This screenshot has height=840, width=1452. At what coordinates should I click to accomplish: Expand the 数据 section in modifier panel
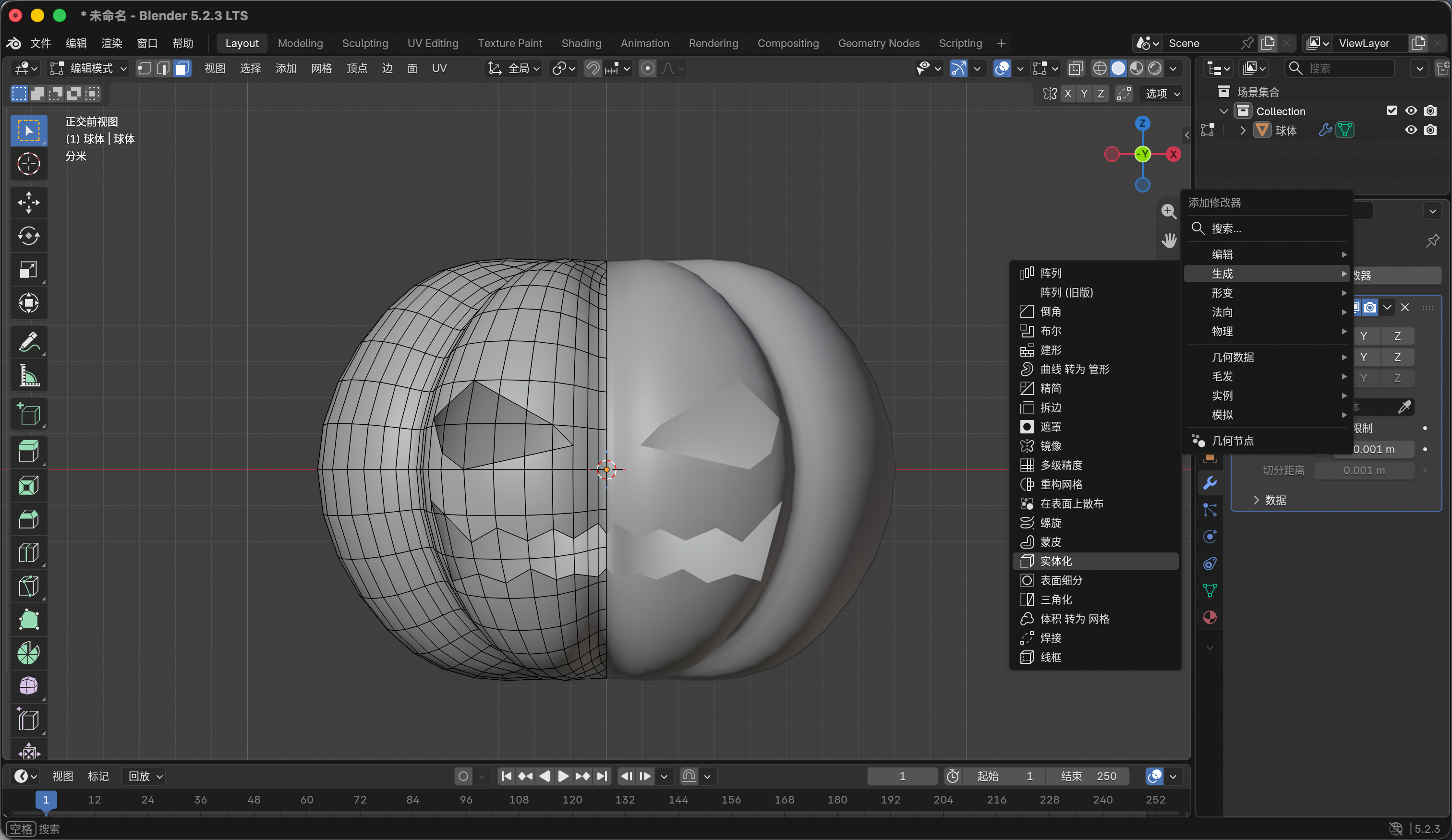(1270, 500)
